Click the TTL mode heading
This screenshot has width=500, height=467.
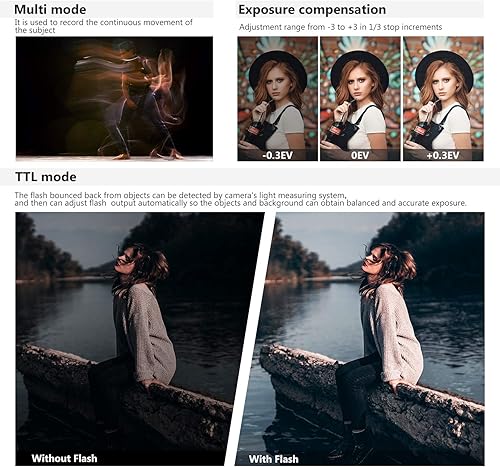(46, 177)
